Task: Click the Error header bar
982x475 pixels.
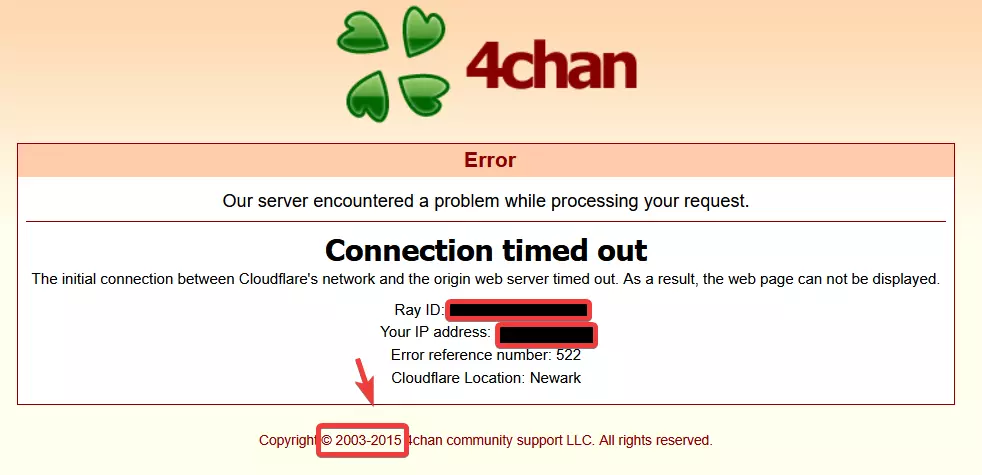Action: (486, 160)
